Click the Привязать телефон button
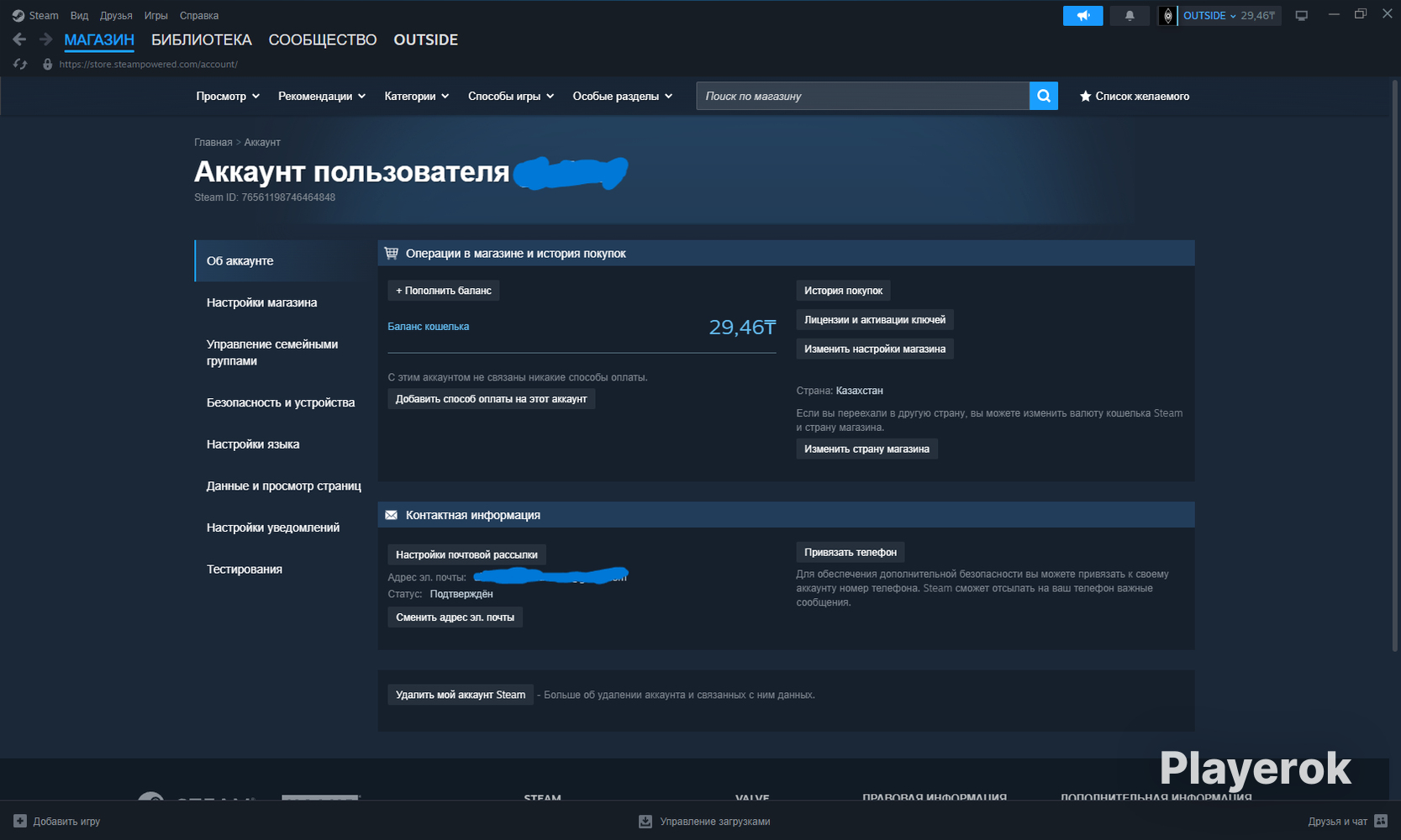1401x840 pixels. pyautogui.click(x=851, y=552)
